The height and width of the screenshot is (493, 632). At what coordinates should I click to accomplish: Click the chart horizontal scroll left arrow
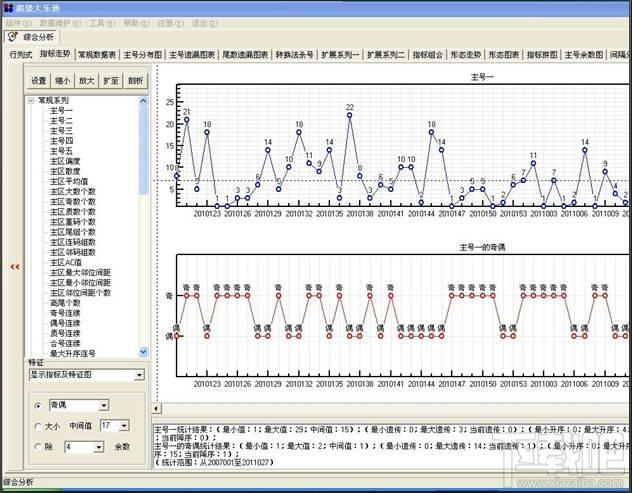pyautogui.click(x=156, y=408)
